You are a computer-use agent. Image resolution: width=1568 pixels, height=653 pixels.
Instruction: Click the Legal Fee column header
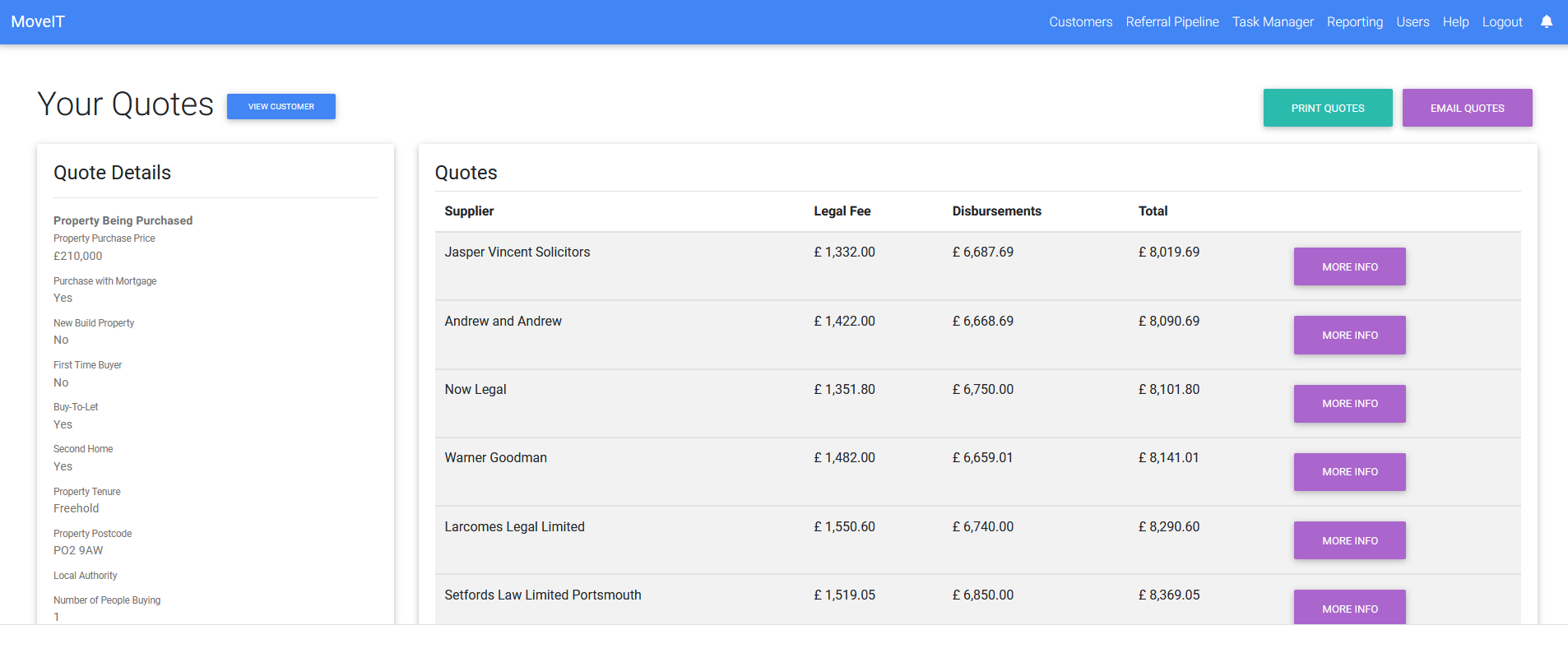(x=842, y=211)
